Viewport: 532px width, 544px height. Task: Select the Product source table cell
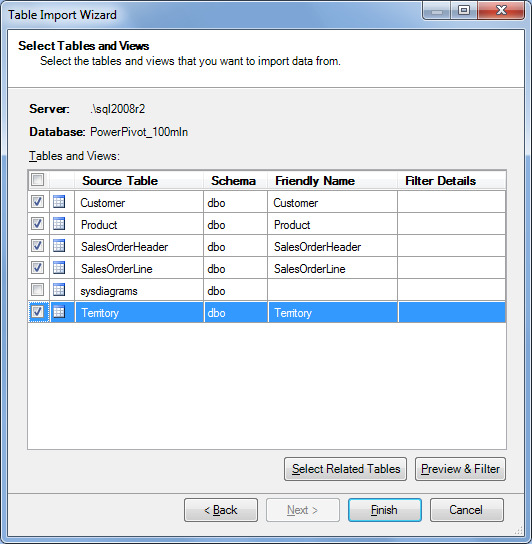[x=139, y=224]
